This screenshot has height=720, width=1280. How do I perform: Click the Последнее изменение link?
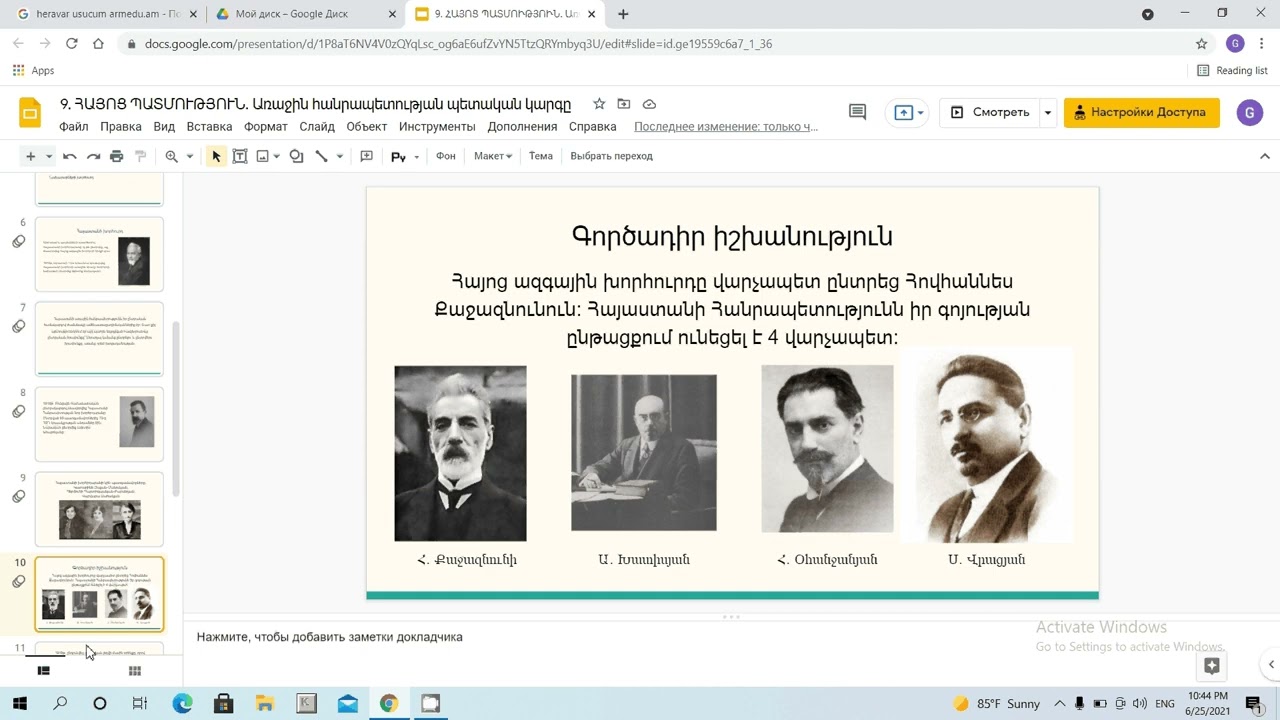[725, 127]
